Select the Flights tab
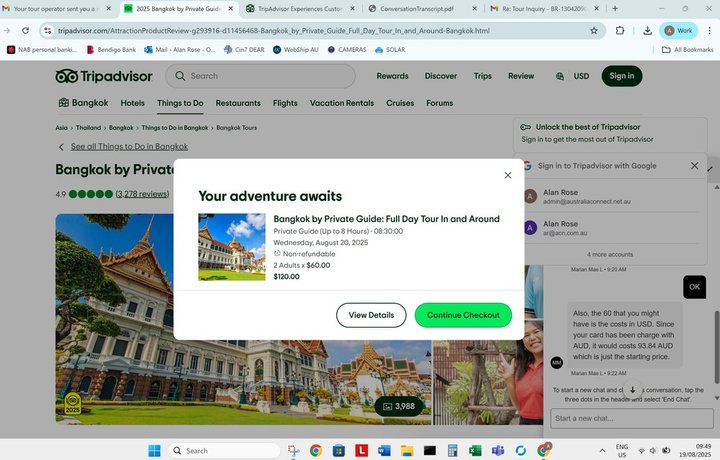This screenshot has height=460, width=720. [x=285, y=103]
